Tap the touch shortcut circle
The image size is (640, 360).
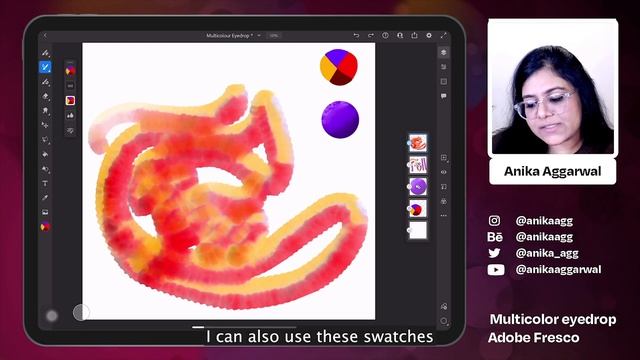(x=81, y=312)
